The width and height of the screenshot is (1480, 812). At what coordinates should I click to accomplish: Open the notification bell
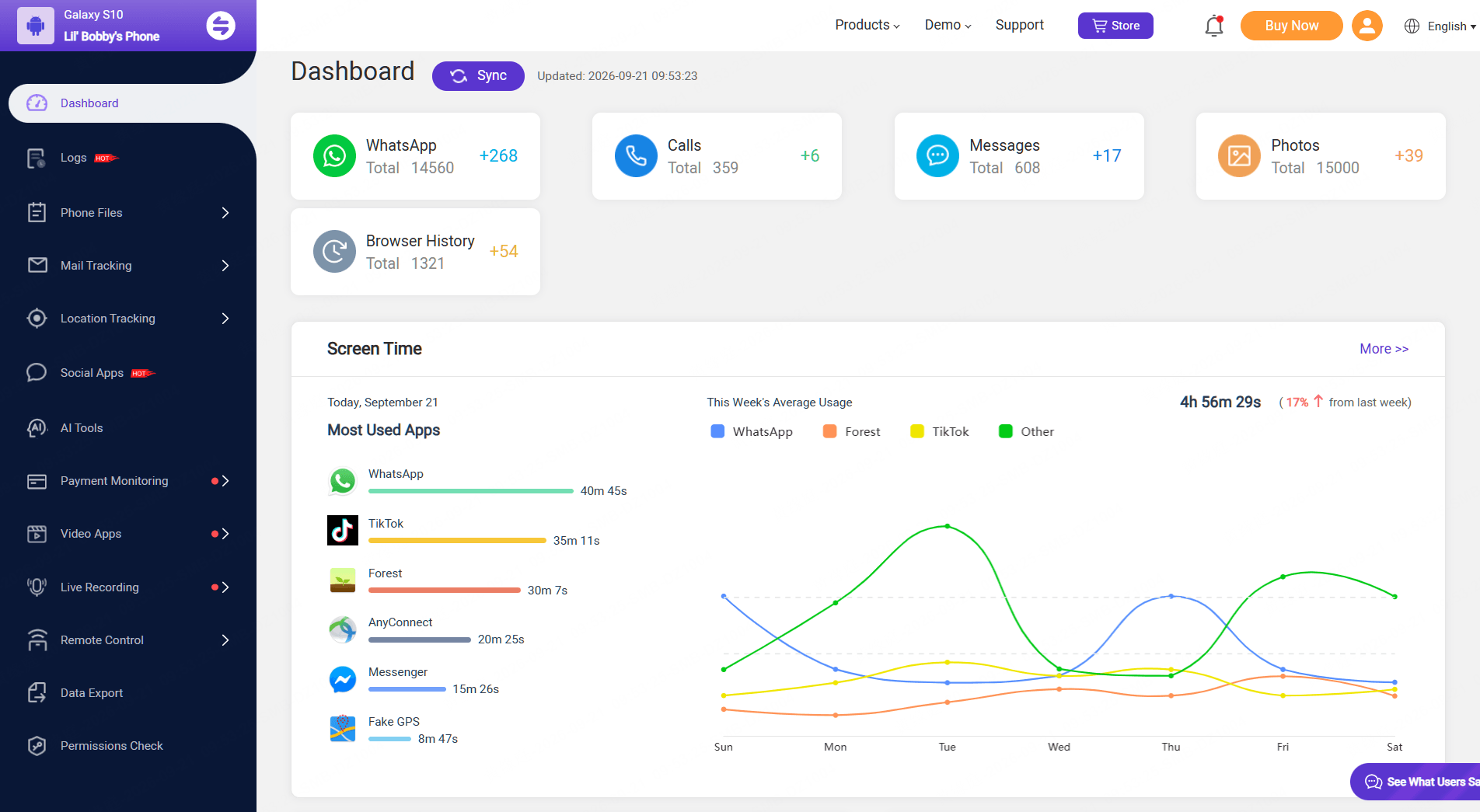[1214, 26]
